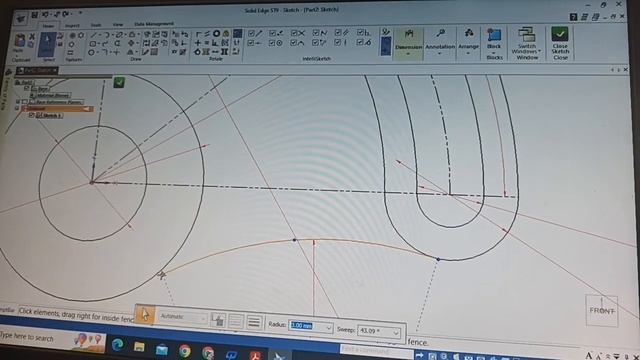This screenshot has height=360, width=640.
Task: Collapse the Sketches tree node
Action: (x=18, y=108)
